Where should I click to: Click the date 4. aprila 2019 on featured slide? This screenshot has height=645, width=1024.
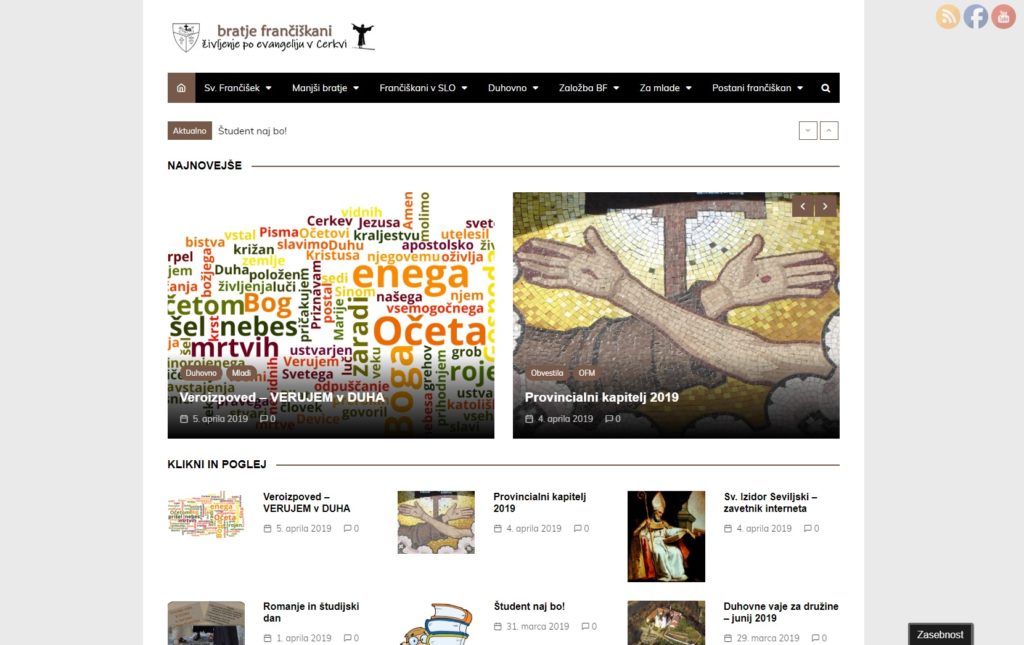[x=565, y=418]
